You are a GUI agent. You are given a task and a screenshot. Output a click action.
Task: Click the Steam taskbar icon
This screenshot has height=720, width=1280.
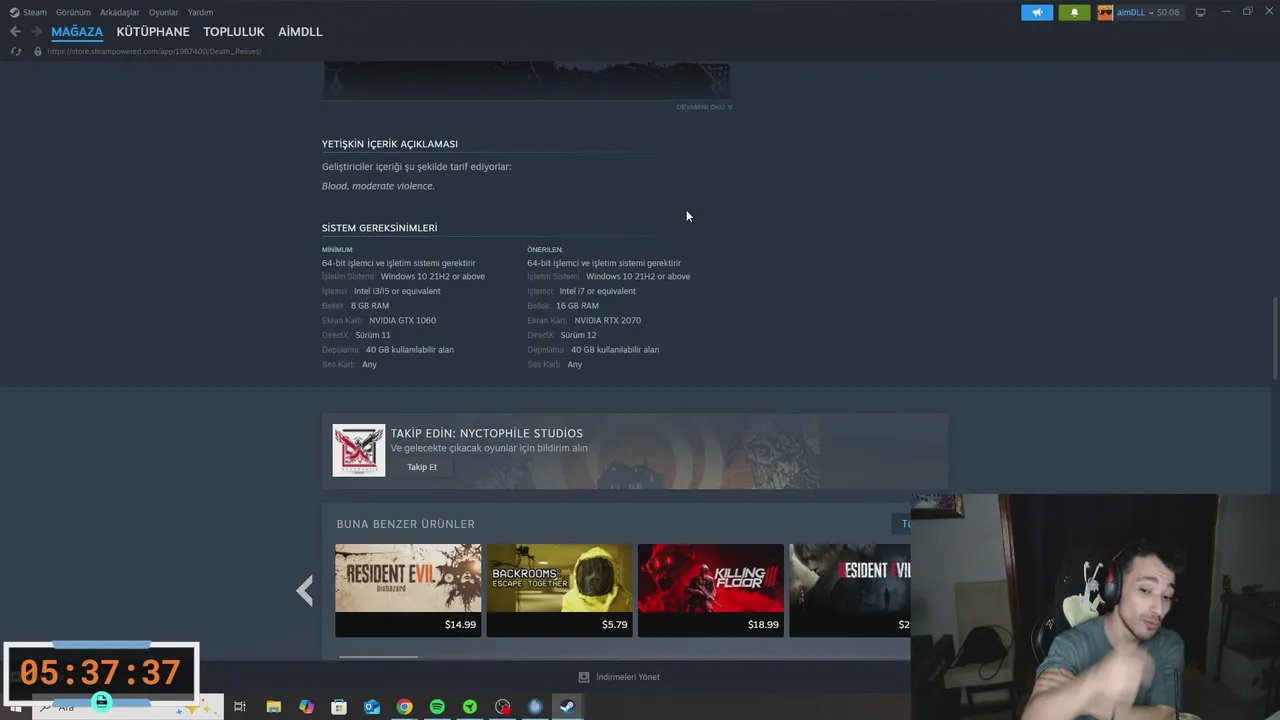567,707
